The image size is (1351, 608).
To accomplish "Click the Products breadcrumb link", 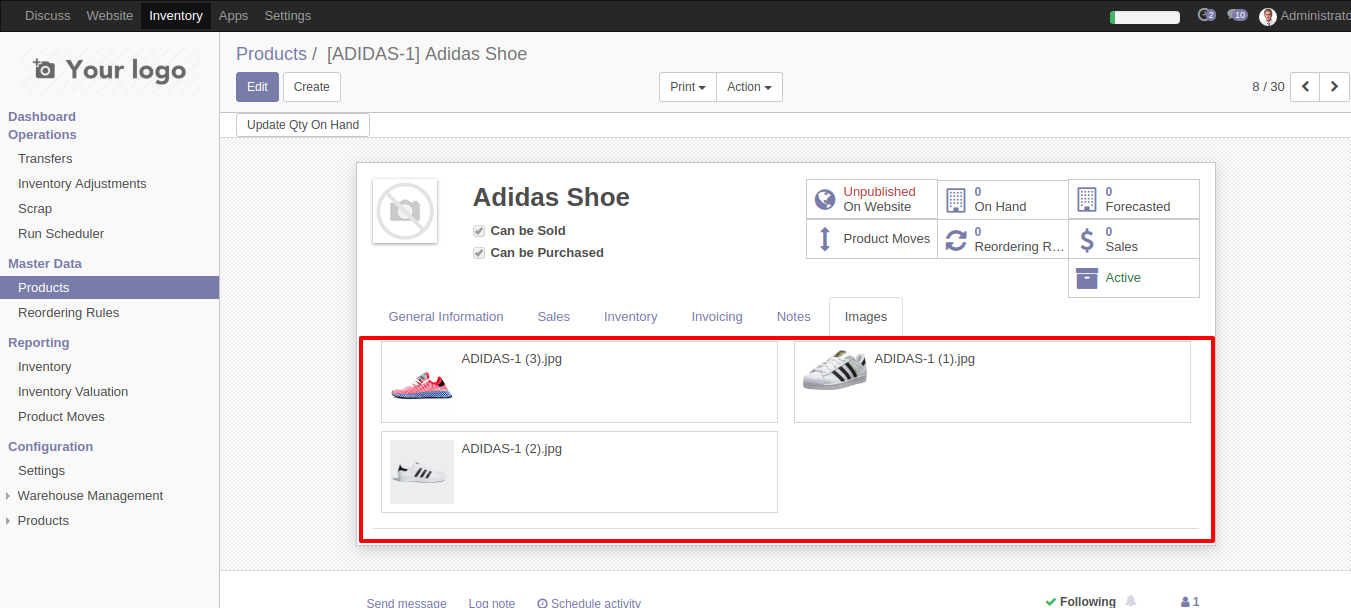I will pyautogui.click(x=271, y=54).
